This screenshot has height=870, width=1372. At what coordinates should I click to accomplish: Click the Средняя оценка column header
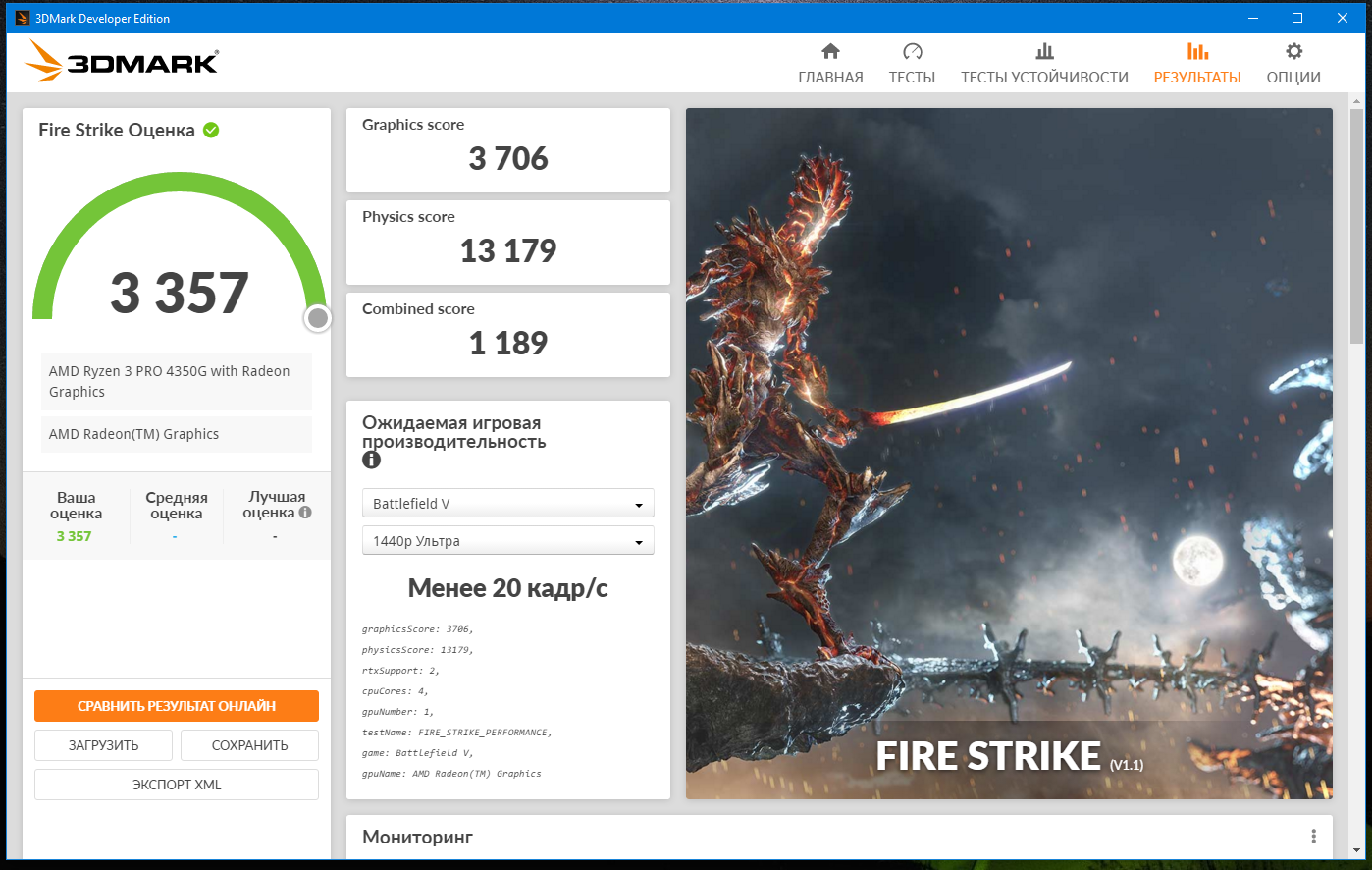click(x=177, y=505)
